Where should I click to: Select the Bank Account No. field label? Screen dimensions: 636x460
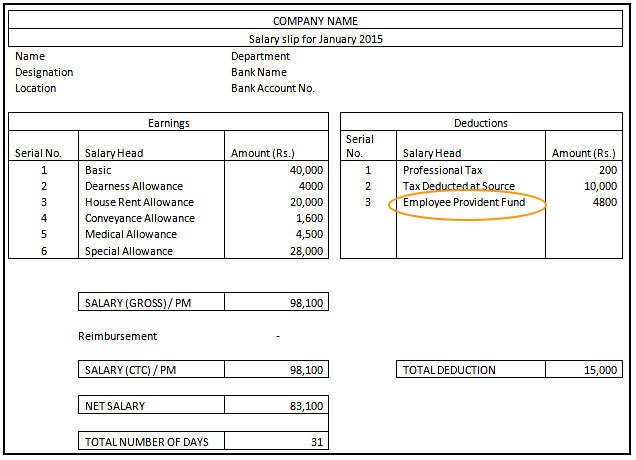[x=273, y=88]
